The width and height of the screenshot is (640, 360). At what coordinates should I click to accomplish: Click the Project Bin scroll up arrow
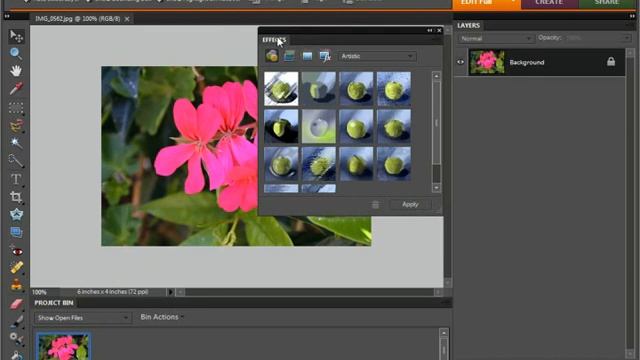(444, 333)
